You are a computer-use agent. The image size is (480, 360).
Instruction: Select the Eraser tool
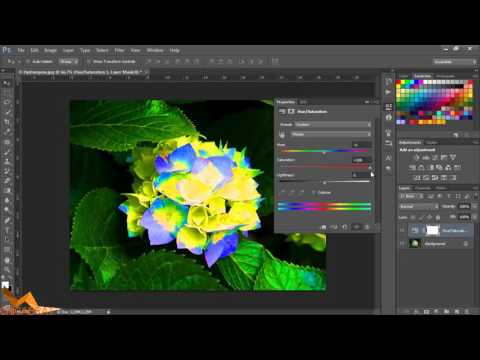7,181
